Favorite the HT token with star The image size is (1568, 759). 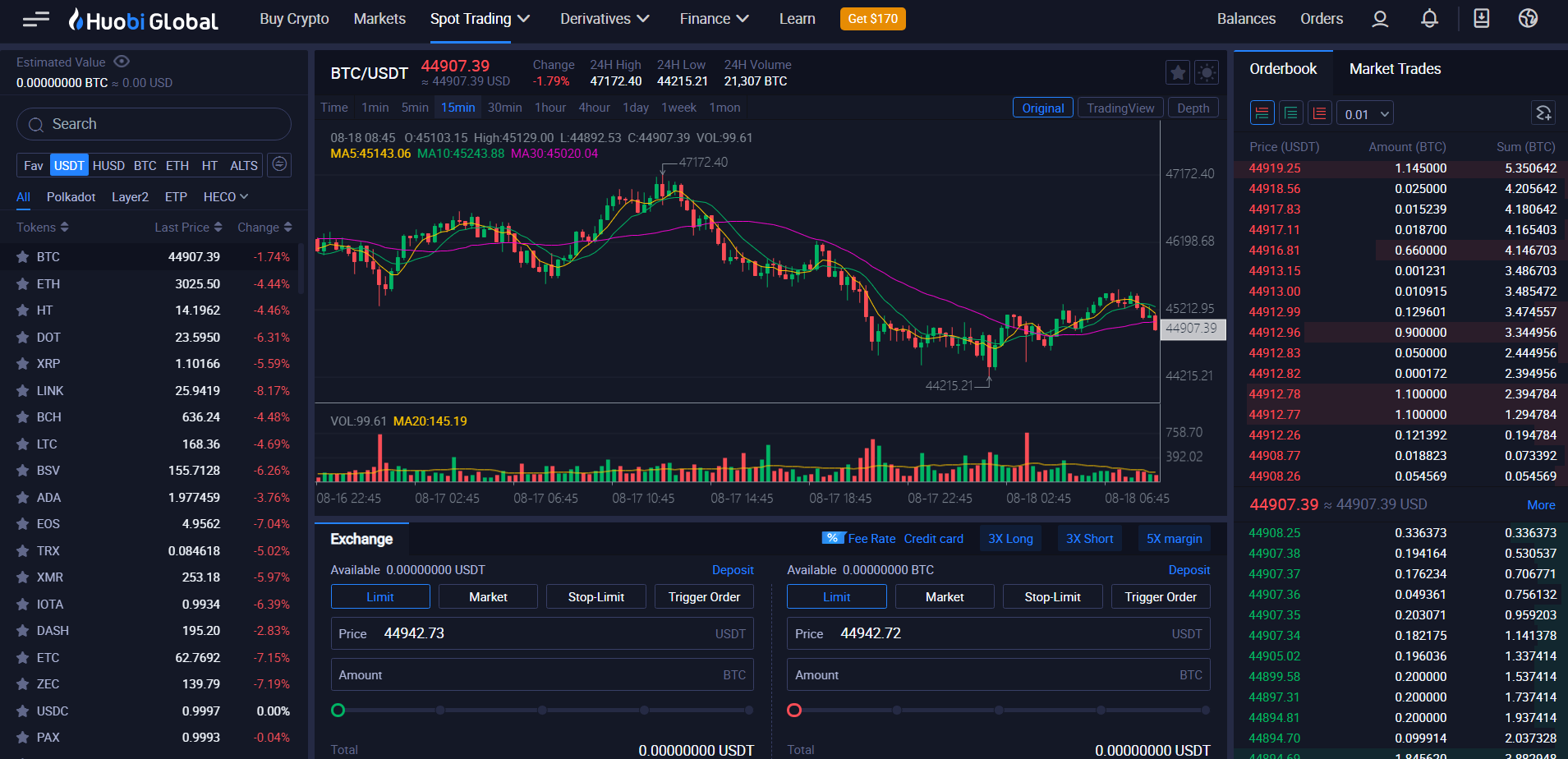23,310
